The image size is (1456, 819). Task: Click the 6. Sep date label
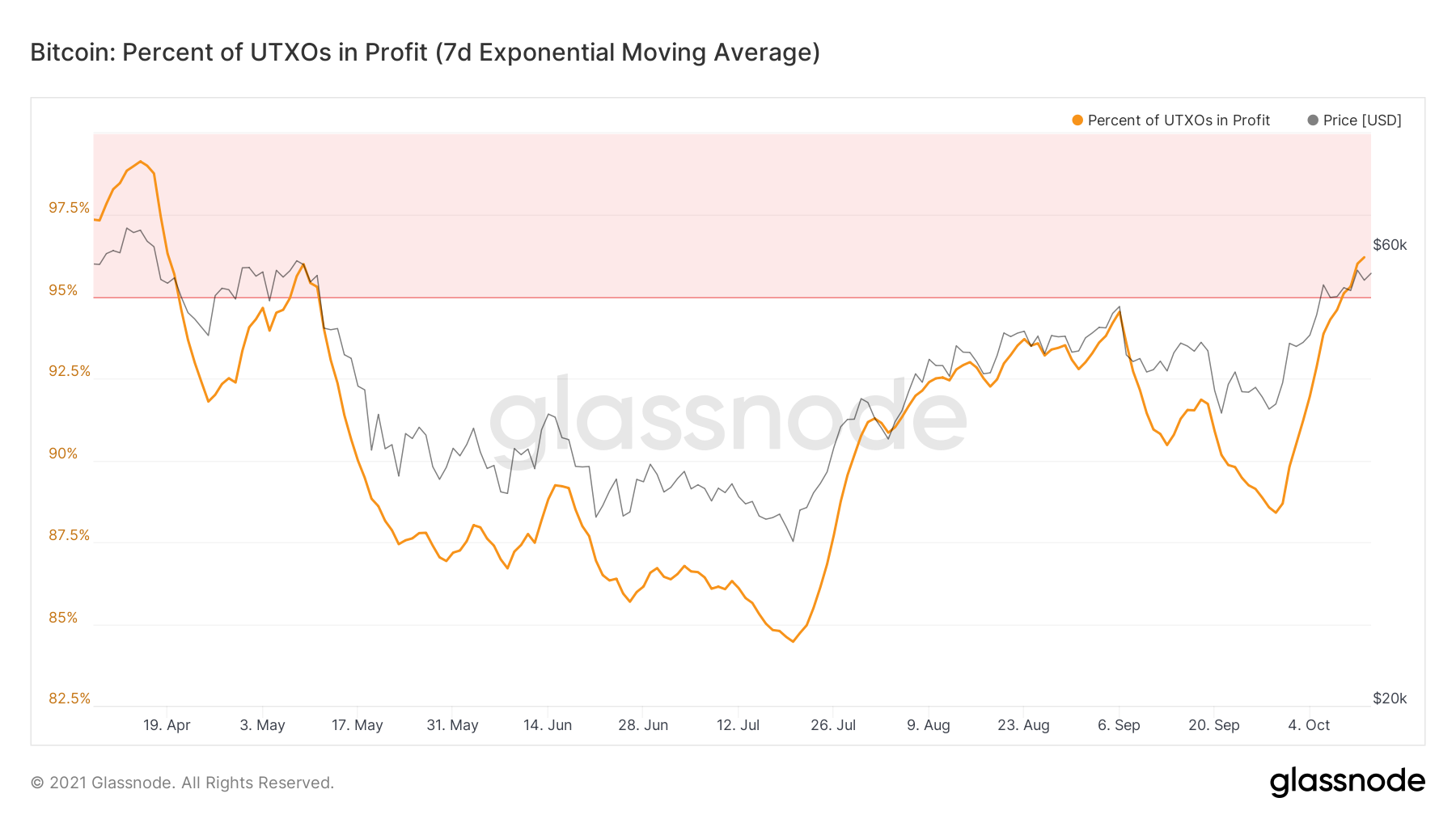[1119, 725]
